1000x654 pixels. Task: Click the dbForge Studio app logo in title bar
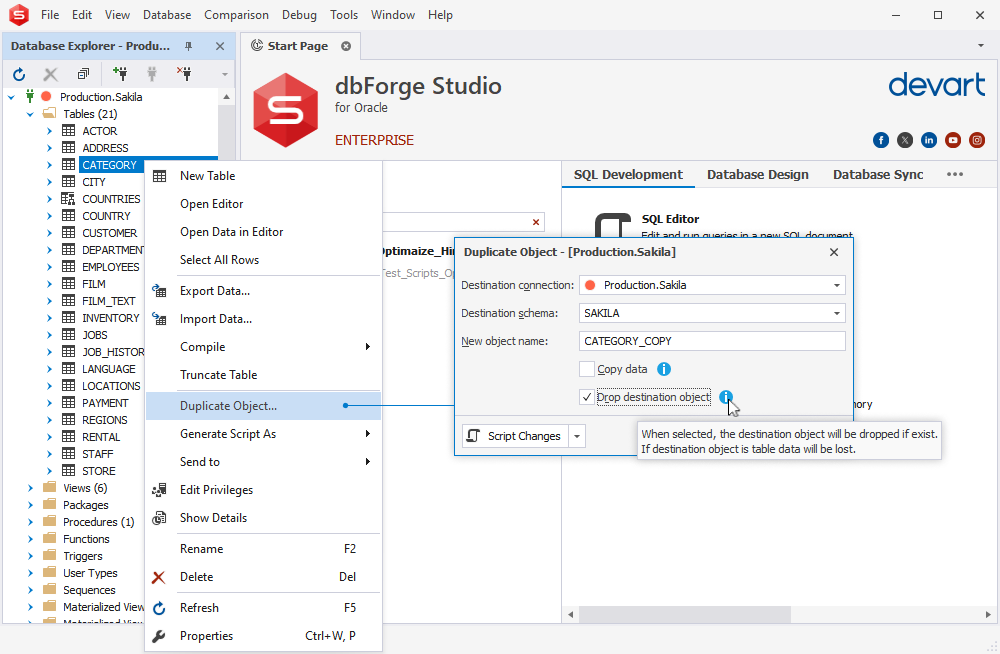pyautogui.click(x=19, y=15)
